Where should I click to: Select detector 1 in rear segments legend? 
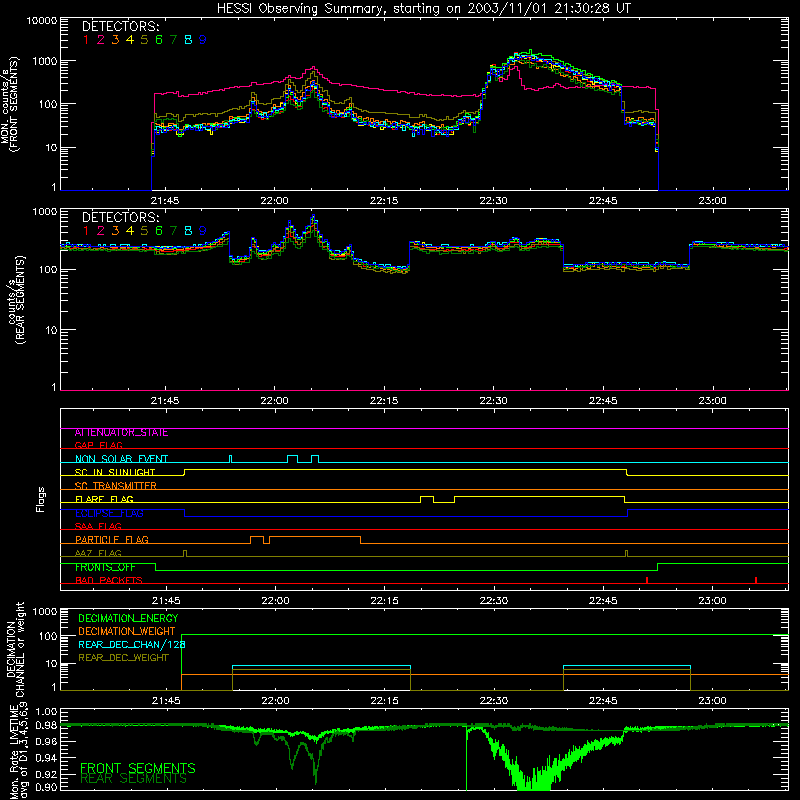click(86, 231)
